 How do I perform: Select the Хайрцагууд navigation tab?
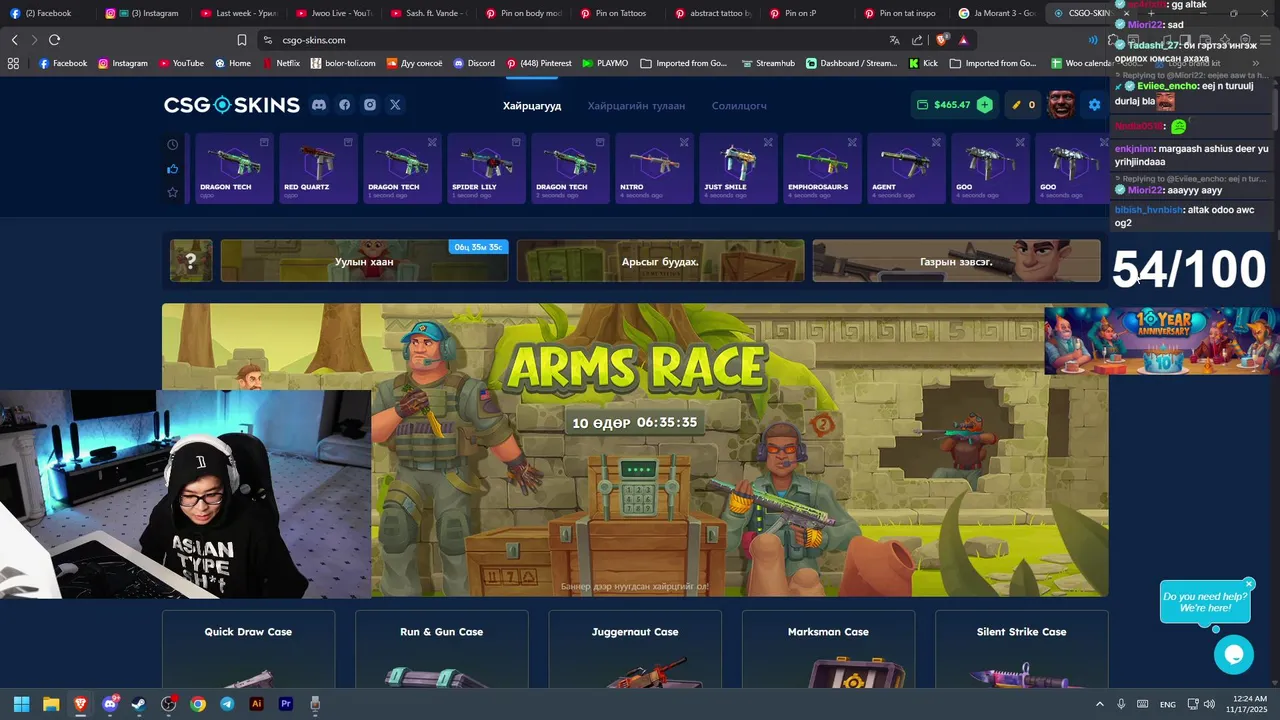click(x=532, y=106)
